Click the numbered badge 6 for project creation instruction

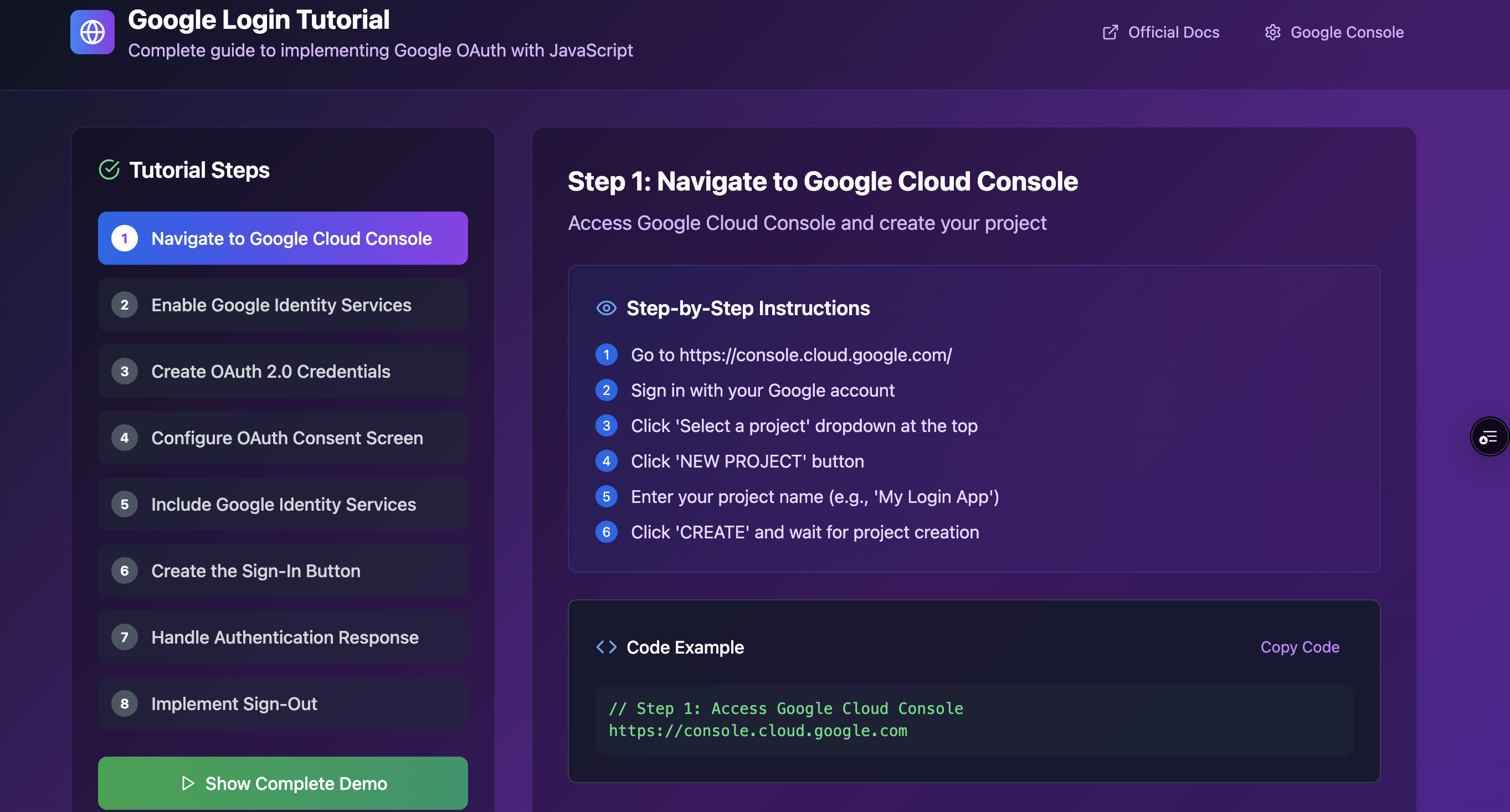click(606, 532)
